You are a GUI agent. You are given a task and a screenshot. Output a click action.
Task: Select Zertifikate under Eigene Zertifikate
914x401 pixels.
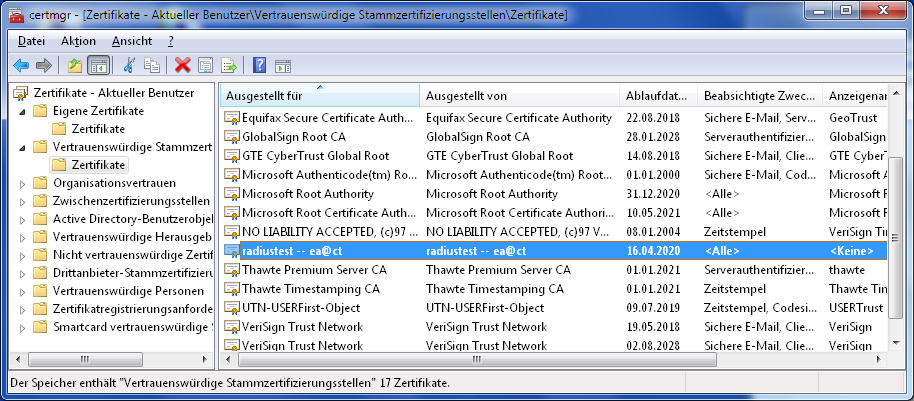pyautogui.click(x=98, y=129)
